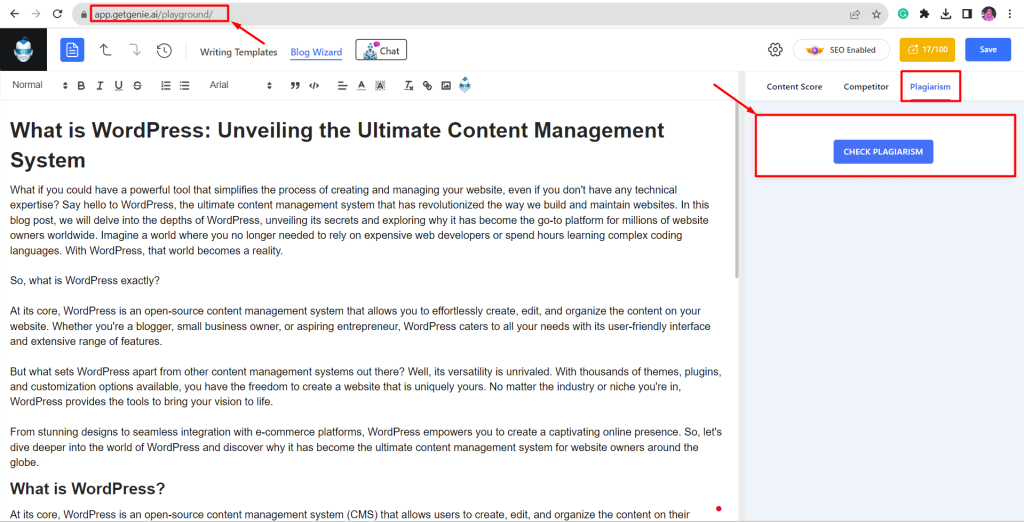Viewport: 1024px width, 522px height.
Task: Reload the browser page
Action: point(57,14)
